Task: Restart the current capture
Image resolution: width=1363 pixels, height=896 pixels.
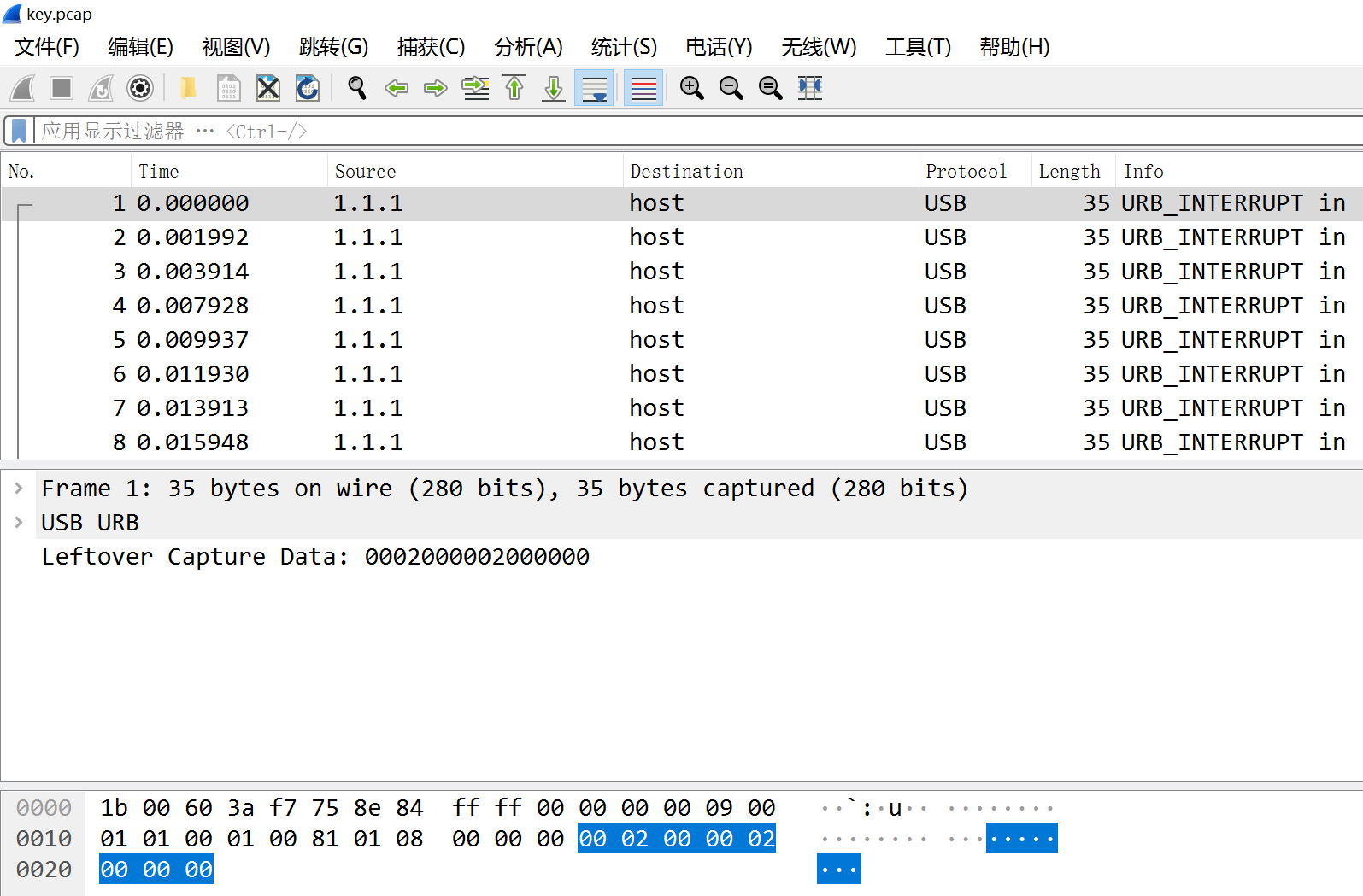Action: (101, 88)
